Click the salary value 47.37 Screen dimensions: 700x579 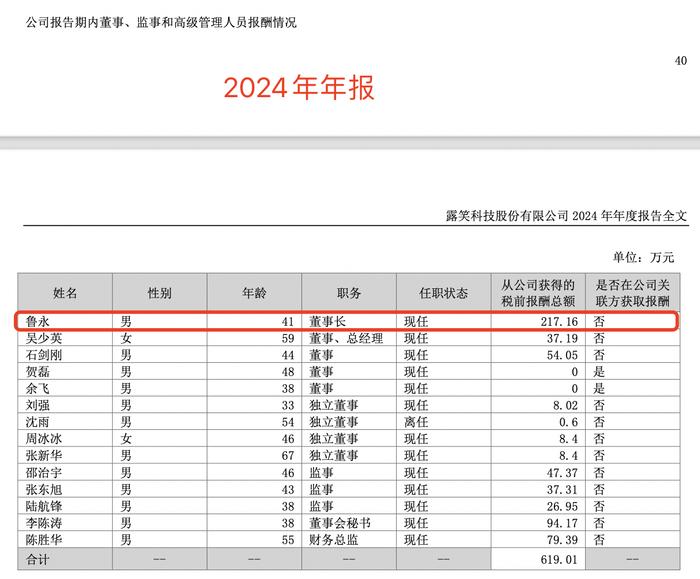(x=562, y=473)
